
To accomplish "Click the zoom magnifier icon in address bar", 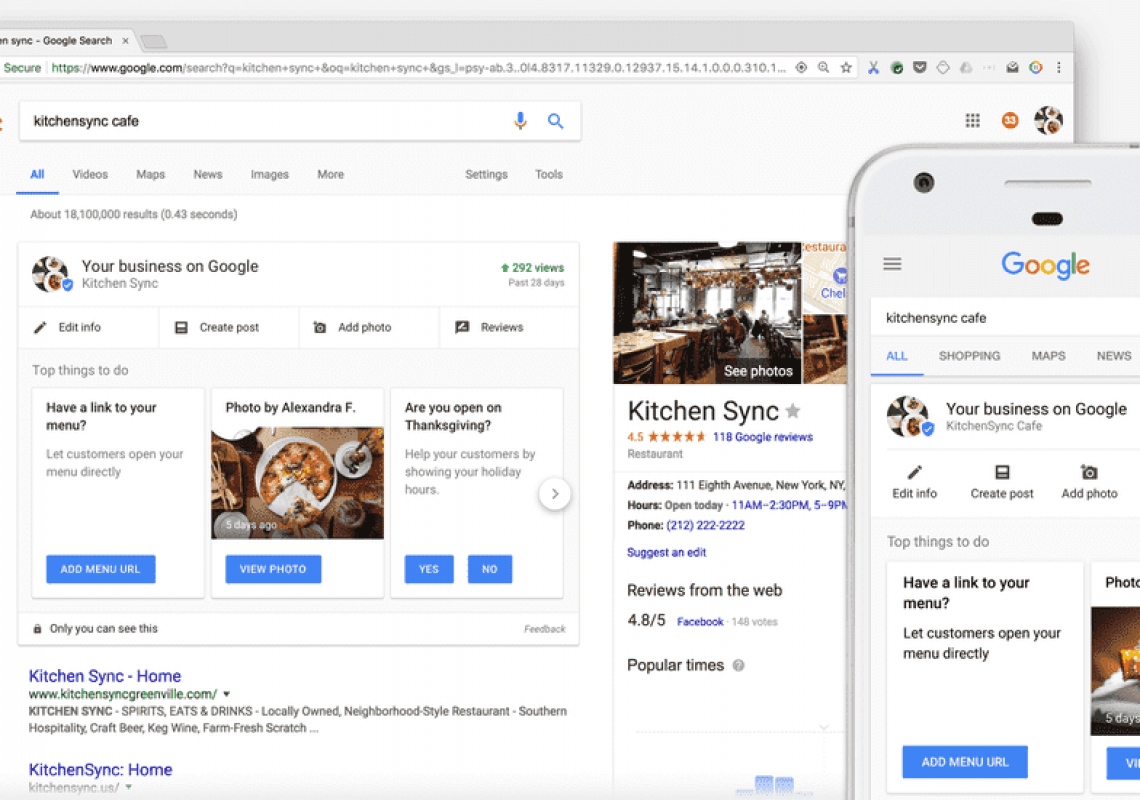I will [824, 68].
